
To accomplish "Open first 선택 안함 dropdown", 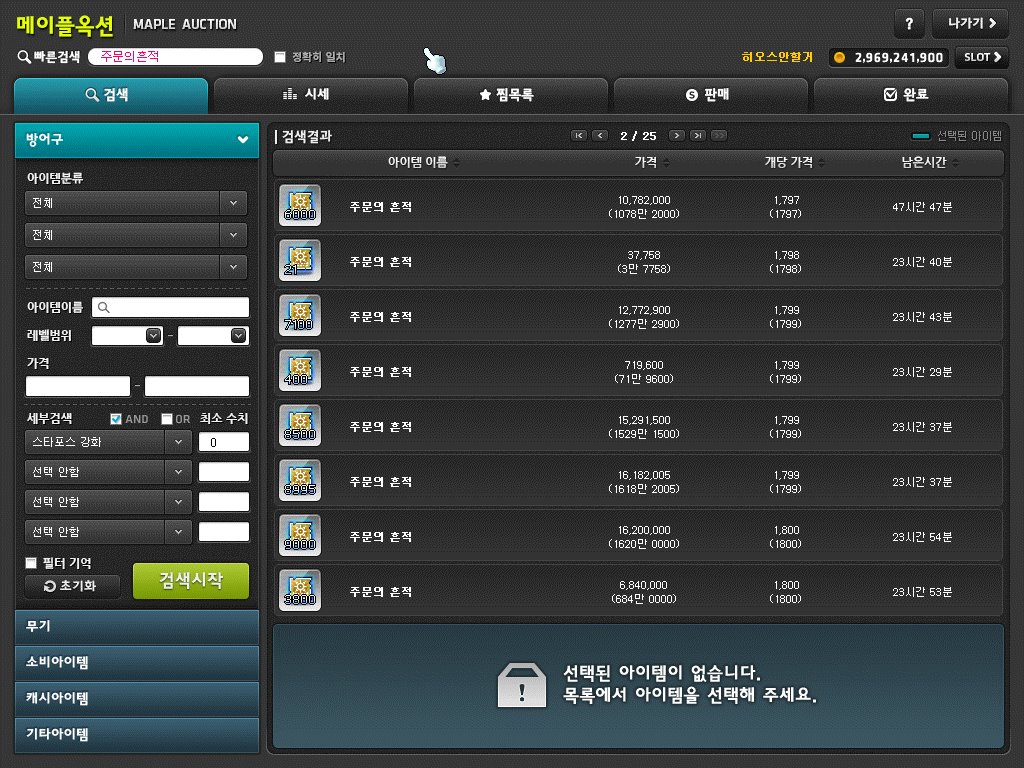I will [108, 472].
